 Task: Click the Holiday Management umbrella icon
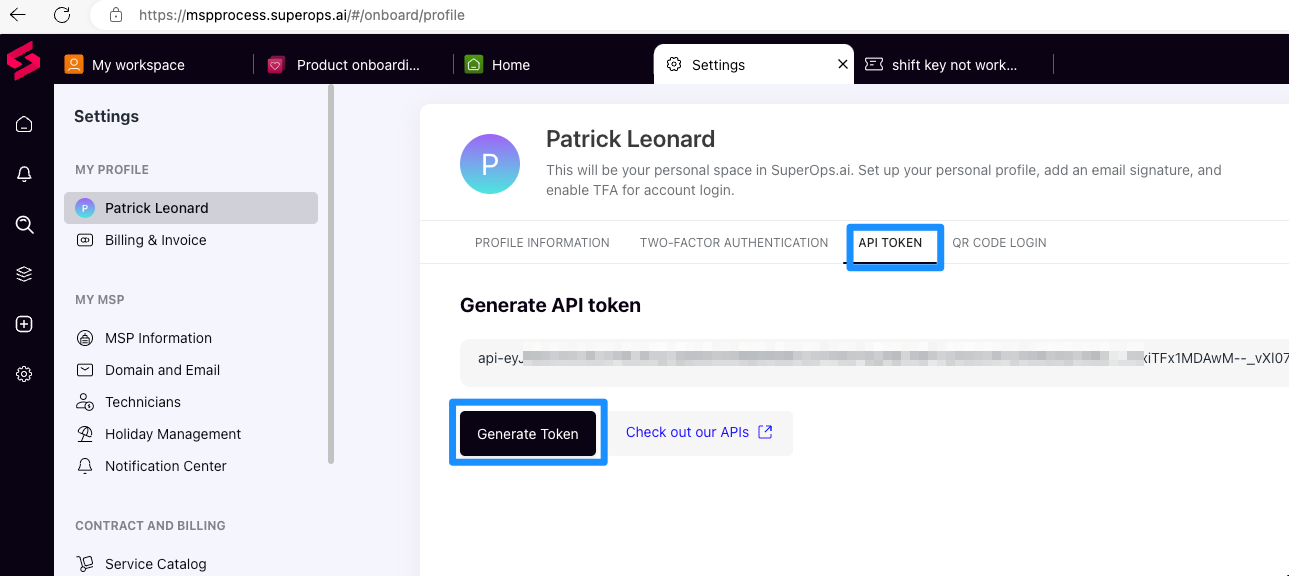[x=85, y=434]
